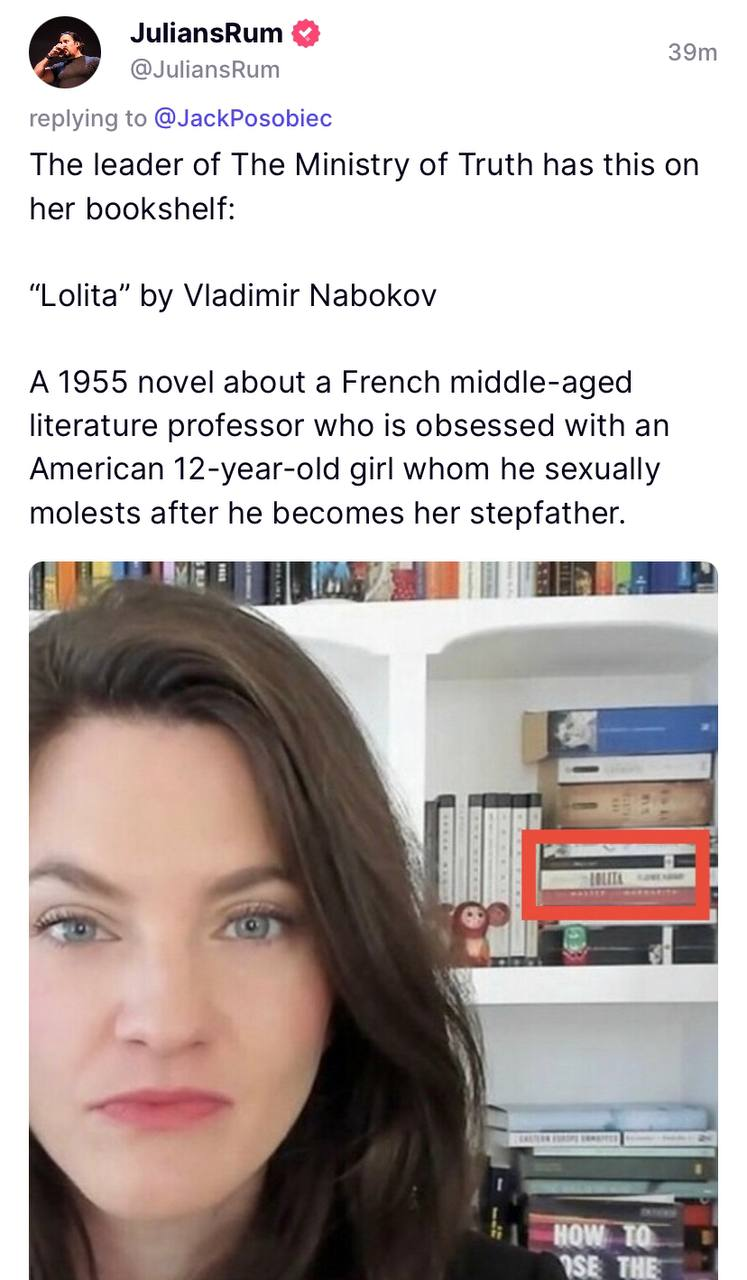The image size is (747, 1280).
Task: Click the small green figurine below red box
Action: (x=575, y=945)
